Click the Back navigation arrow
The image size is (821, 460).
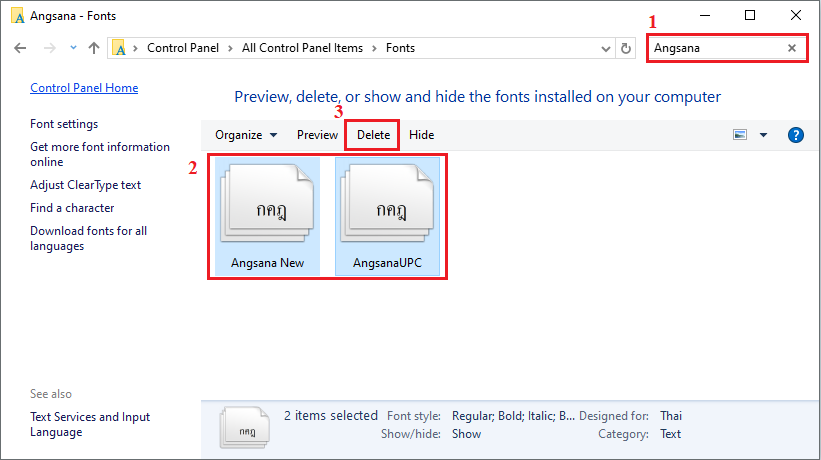tap(20, 48)
